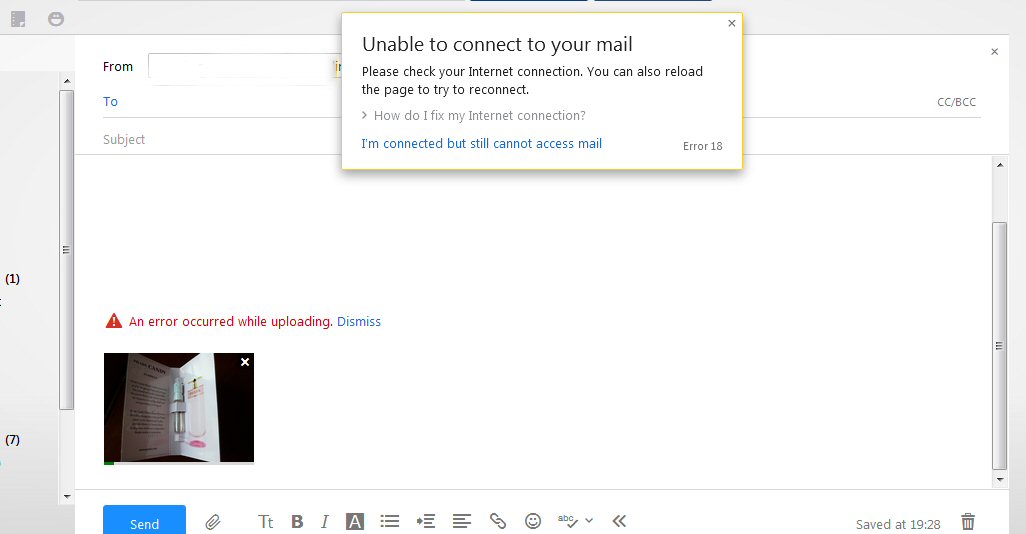
Task: Click the paperclip attach file icon
Action: click(x=213, y=522)
